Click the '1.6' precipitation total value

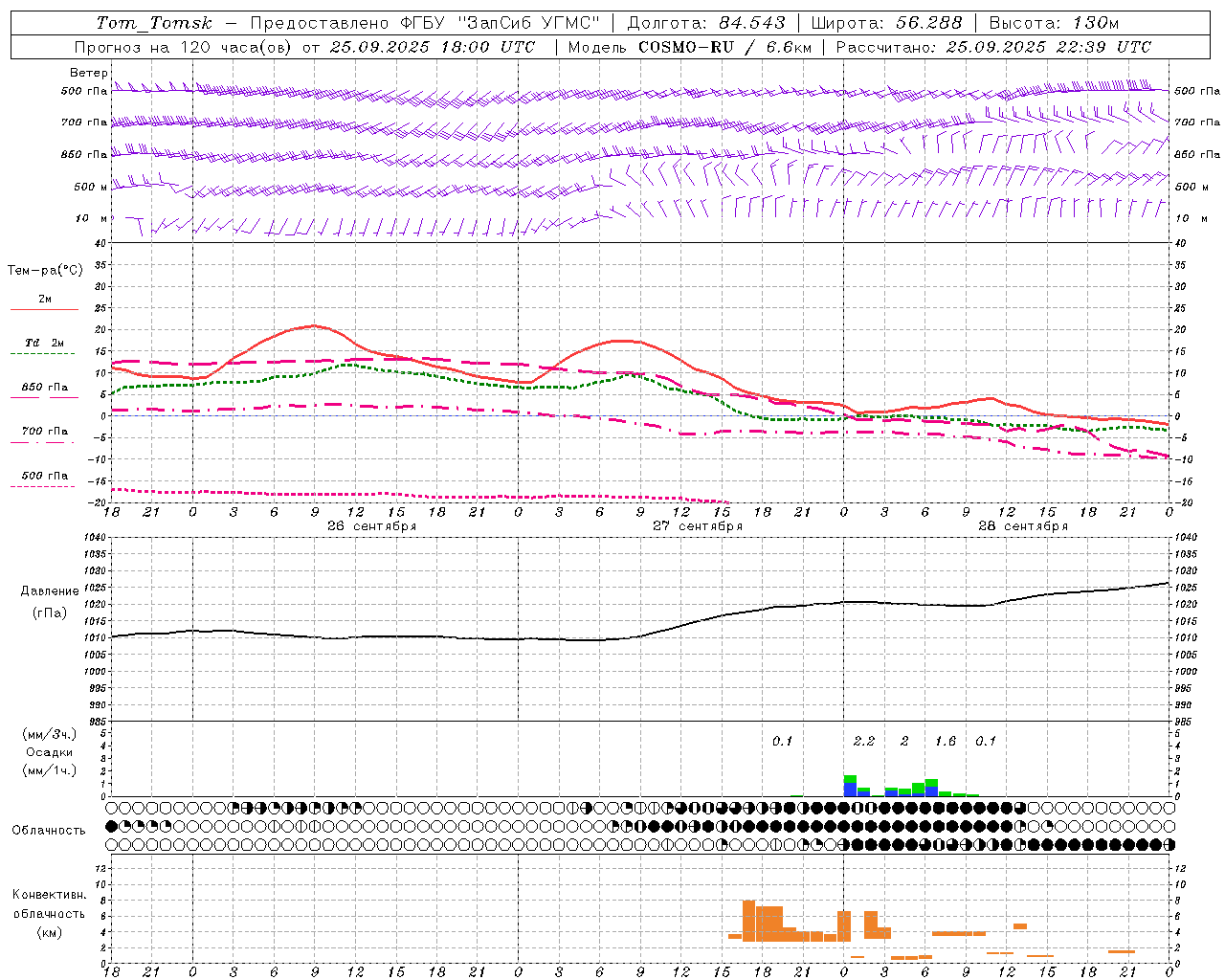coord(946,741)
